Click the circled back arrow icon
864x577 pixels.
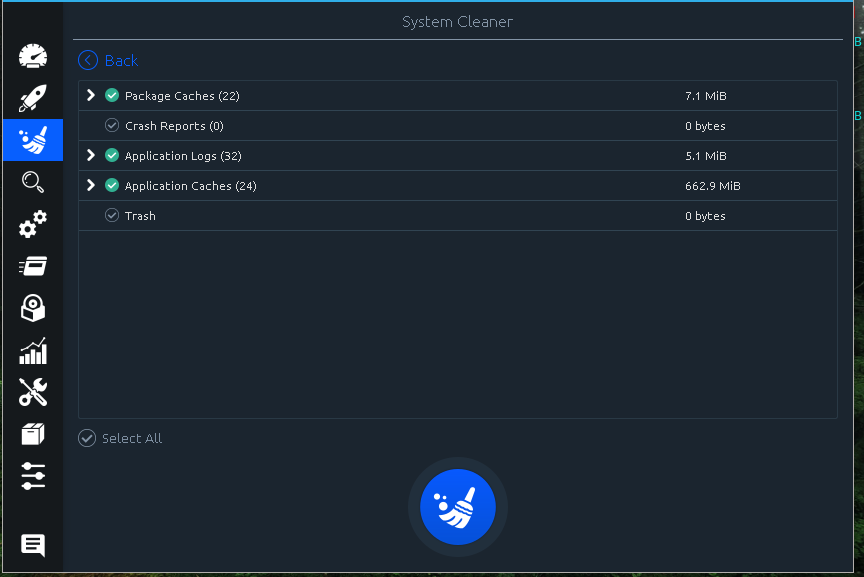[88, 60]
